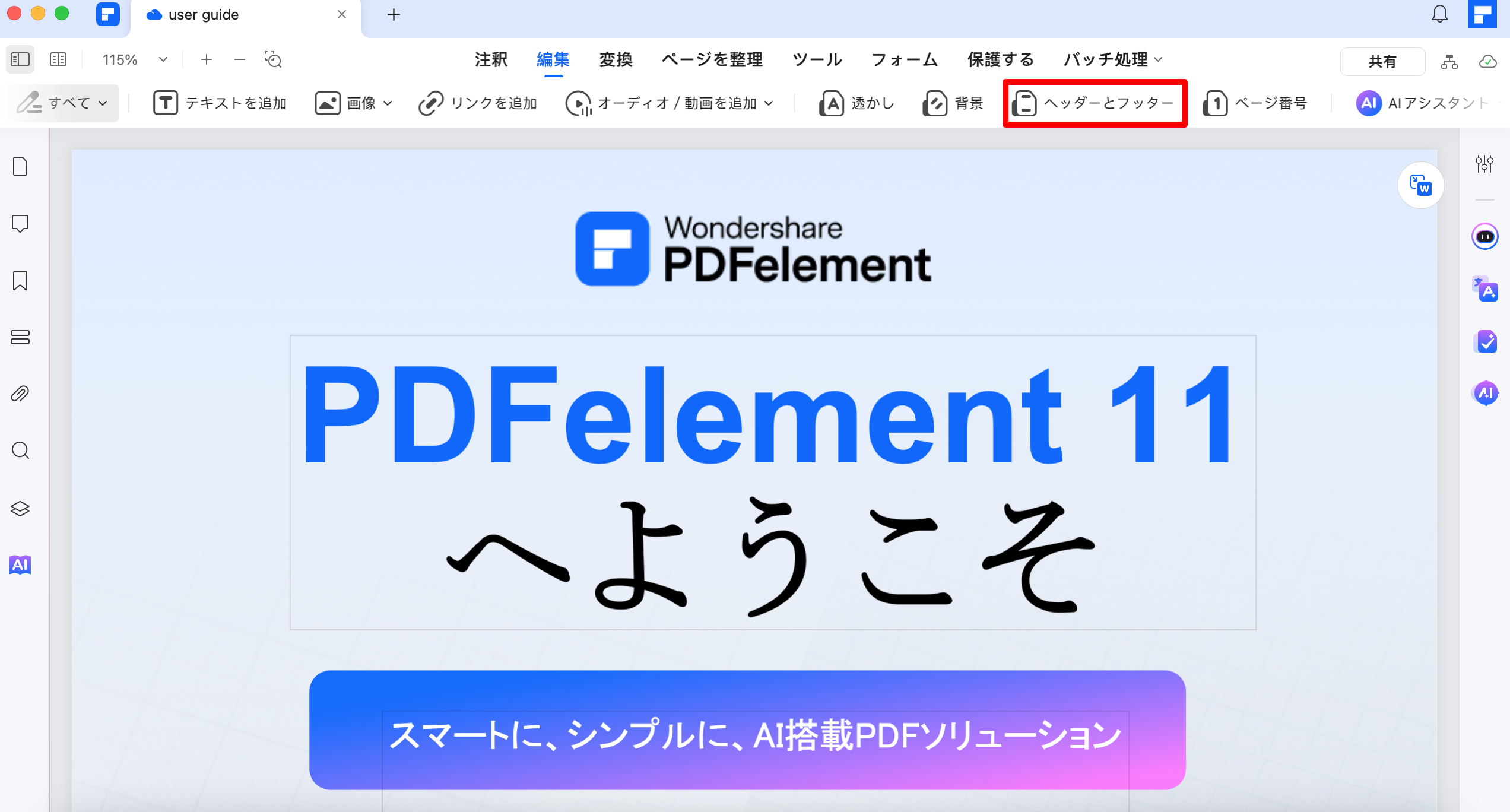This screenshot has width=1510, height=812.
Task: Close the user guide tab
Action: (342, 14)
